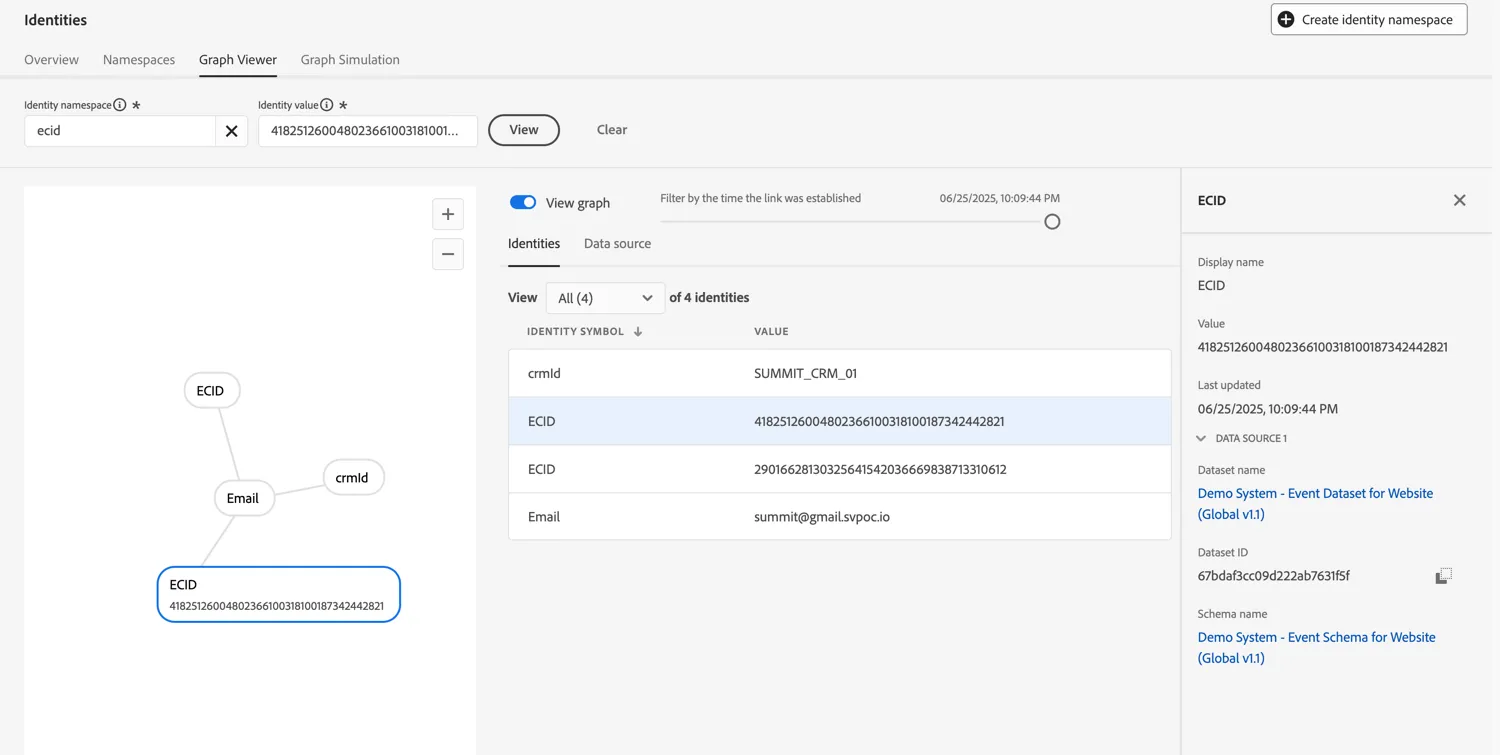
Task: Select the Identities sub-tab
Action: coord(534,243)
